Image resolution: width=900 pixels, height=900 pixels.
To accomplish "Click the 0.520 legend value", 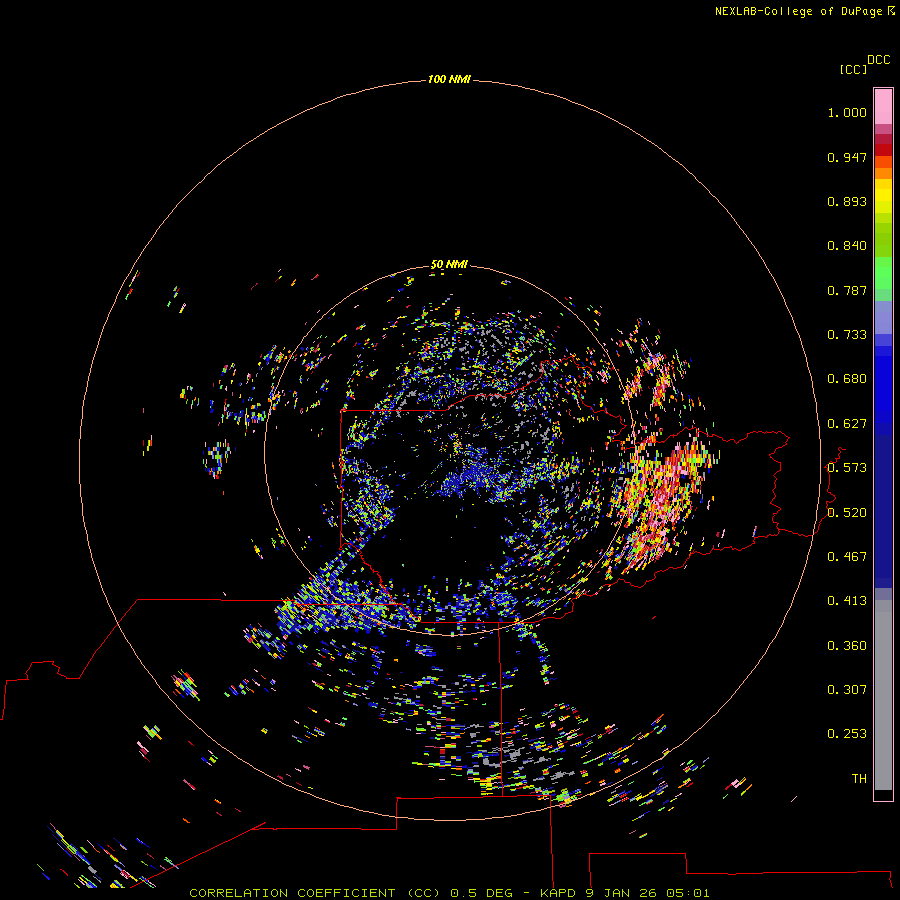I will 847,513.
